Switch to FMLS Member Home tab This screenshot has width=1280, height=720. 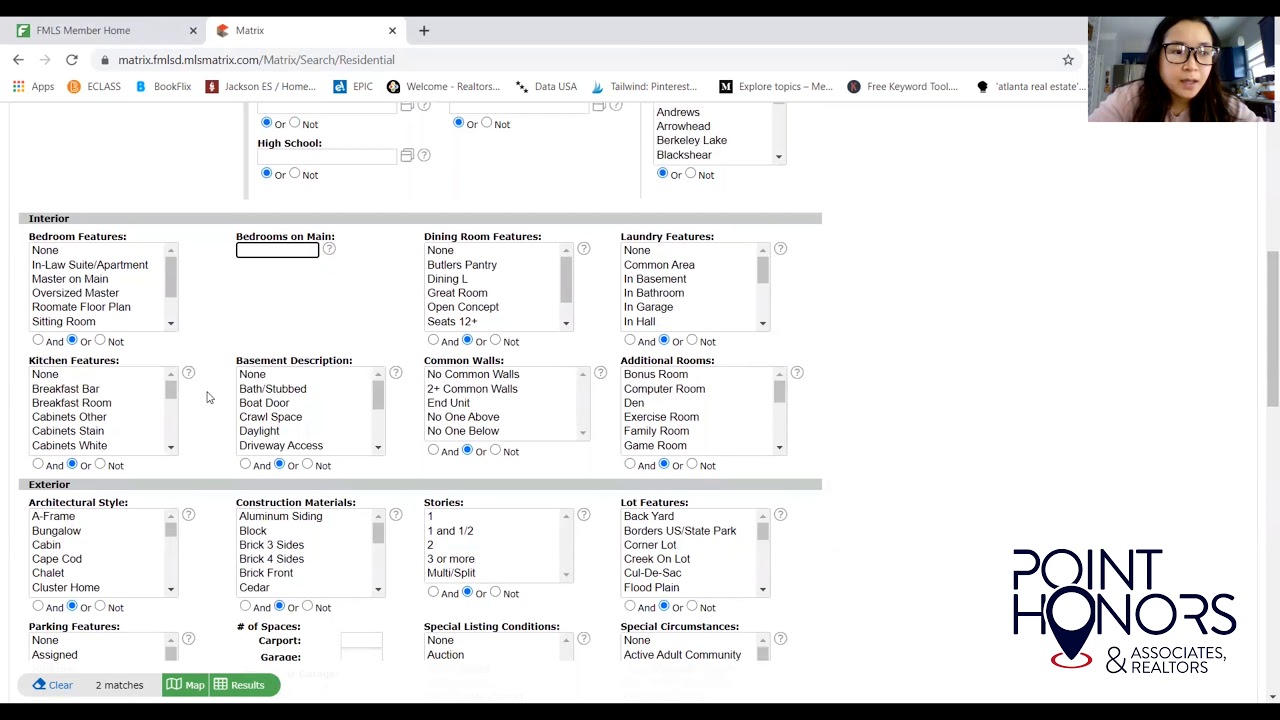(x=106, y=31)
